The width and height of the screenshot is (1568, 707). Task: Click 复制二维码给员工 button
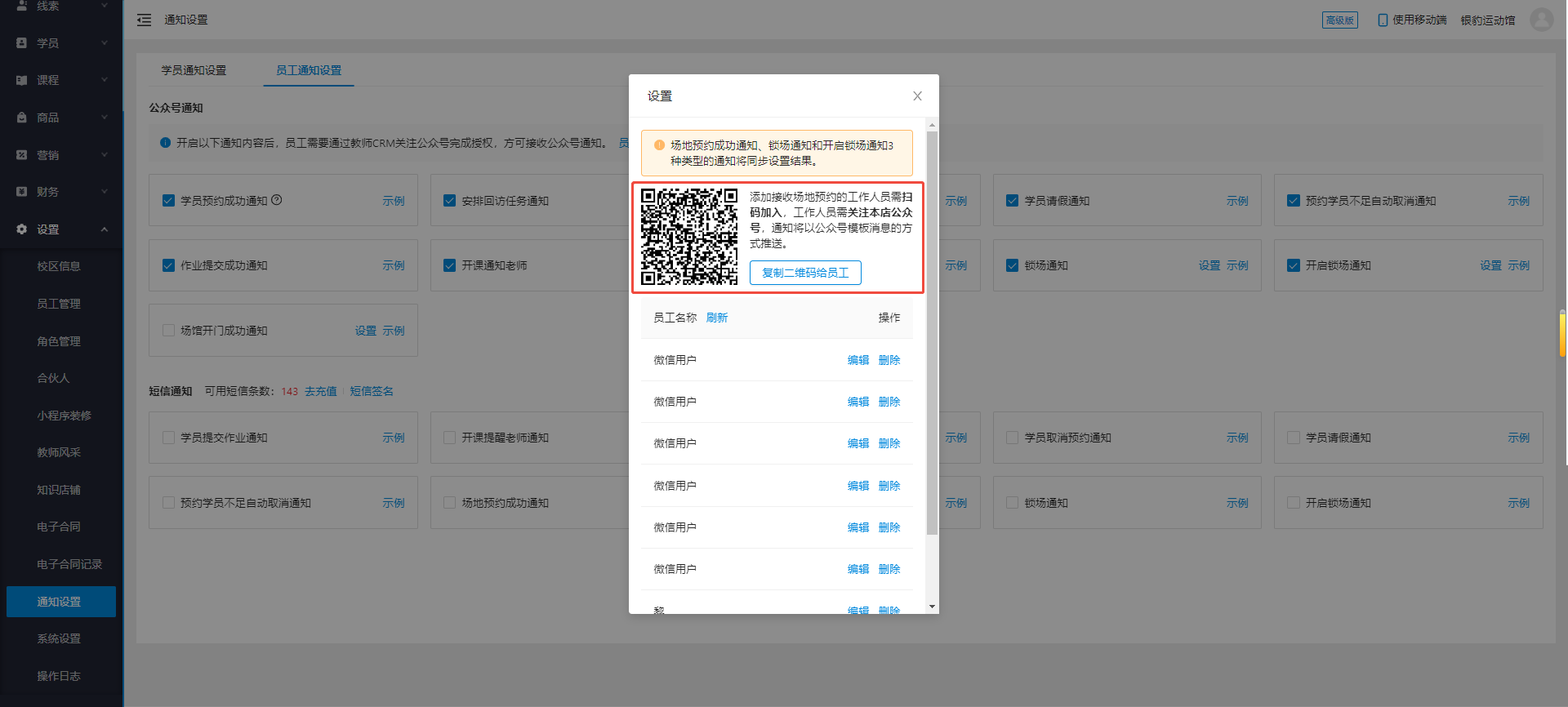click(x=805, y=273)
